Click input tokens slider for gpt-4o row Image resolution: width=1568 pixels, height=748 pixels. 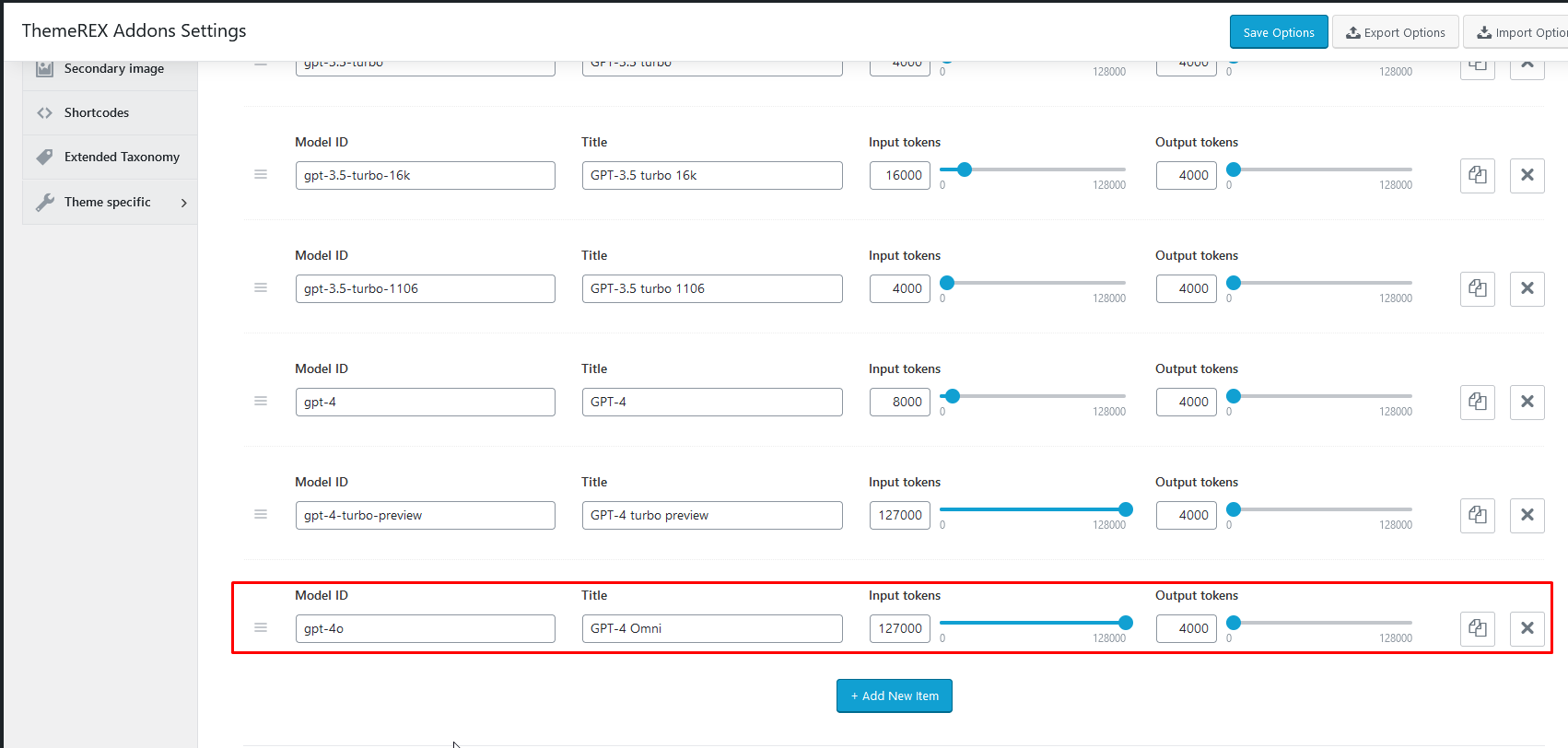tap(1033, 623)
